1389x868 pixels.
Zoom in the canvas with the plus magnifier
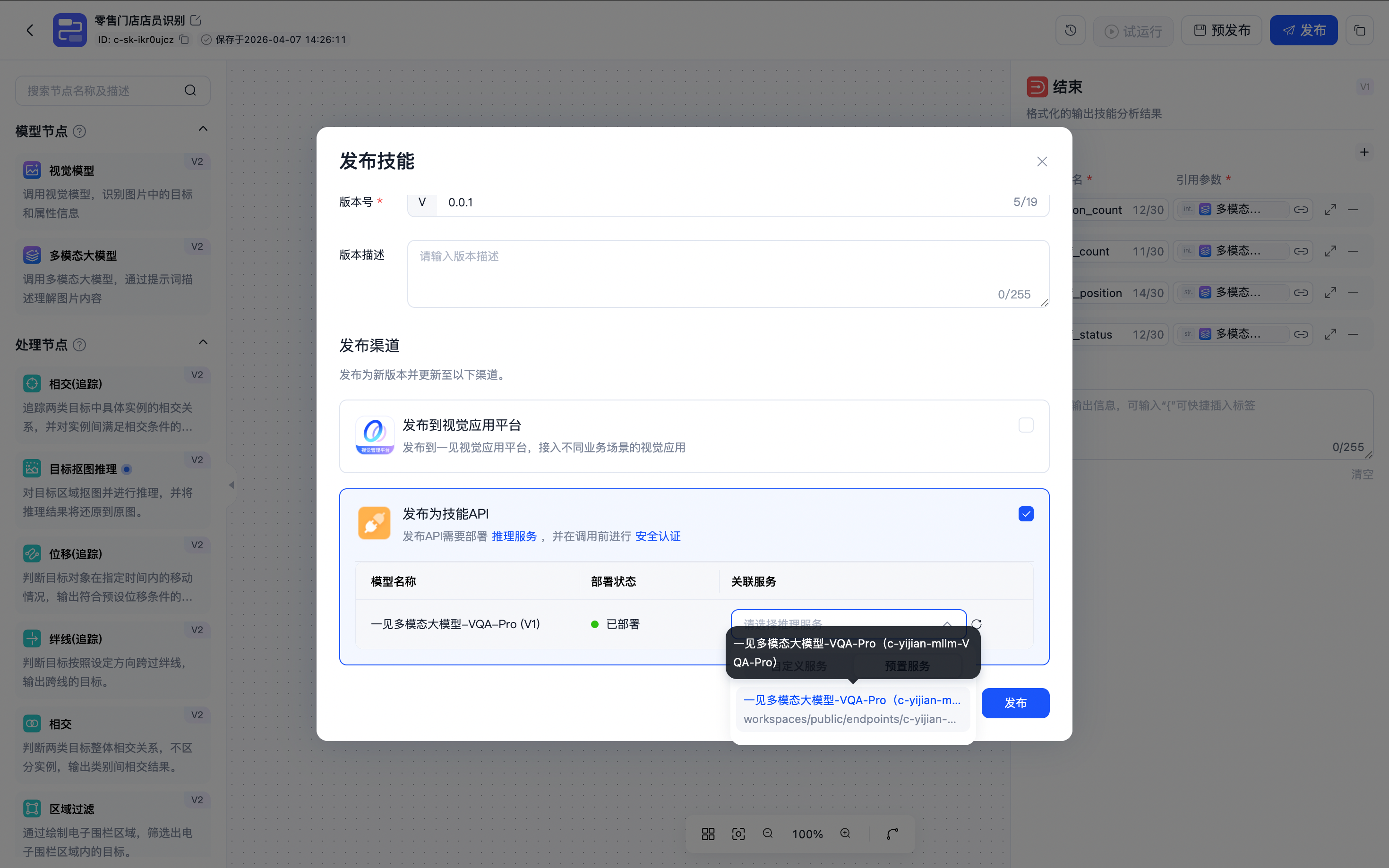[x=845, y=834]
